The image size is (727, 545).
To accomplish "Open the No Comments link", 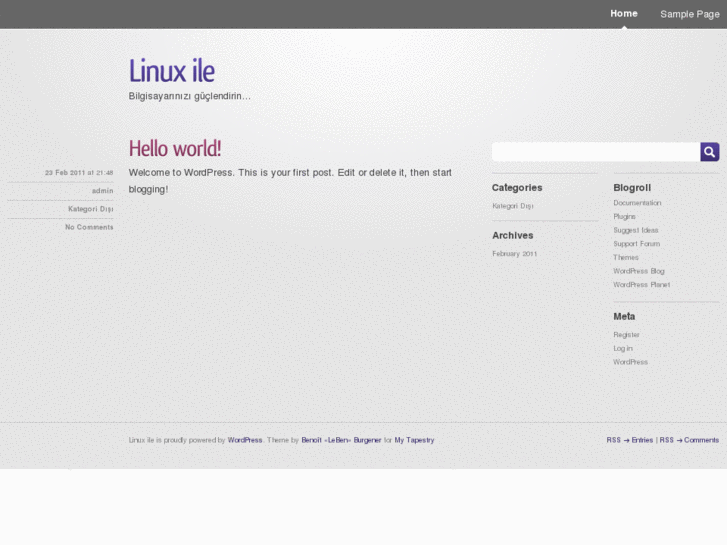I will tap(89, 227).
